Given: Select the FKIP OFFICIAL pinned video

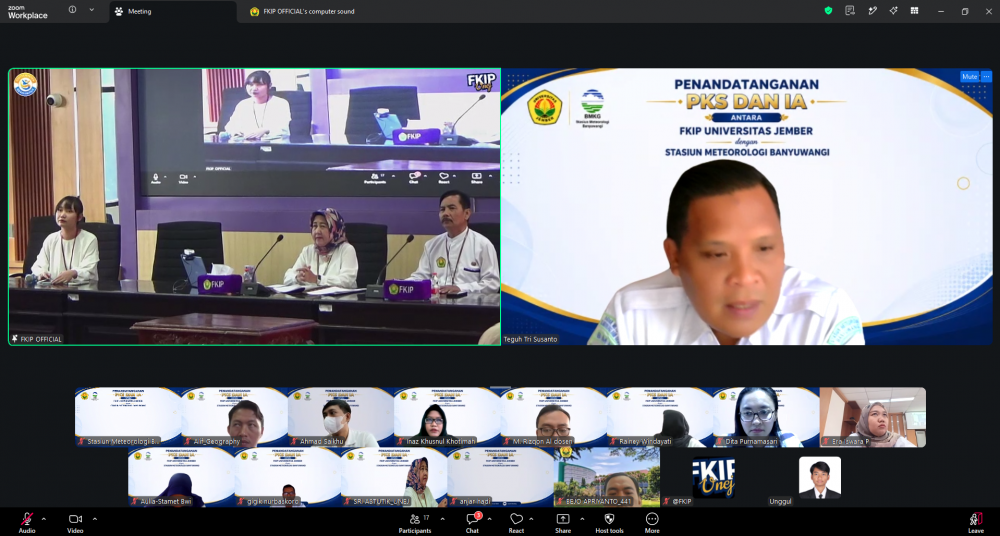Looking at the screenshot, I should point(254,207).
